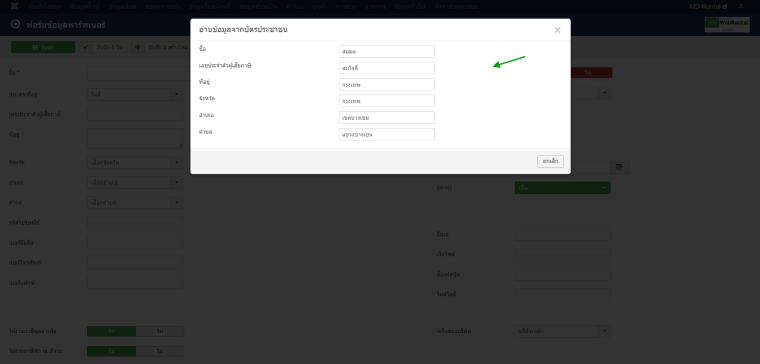Click the WebRental logo thumbnail
This screenshot has width=760, height=364.
pyautogui.click(x=727, y=25)
